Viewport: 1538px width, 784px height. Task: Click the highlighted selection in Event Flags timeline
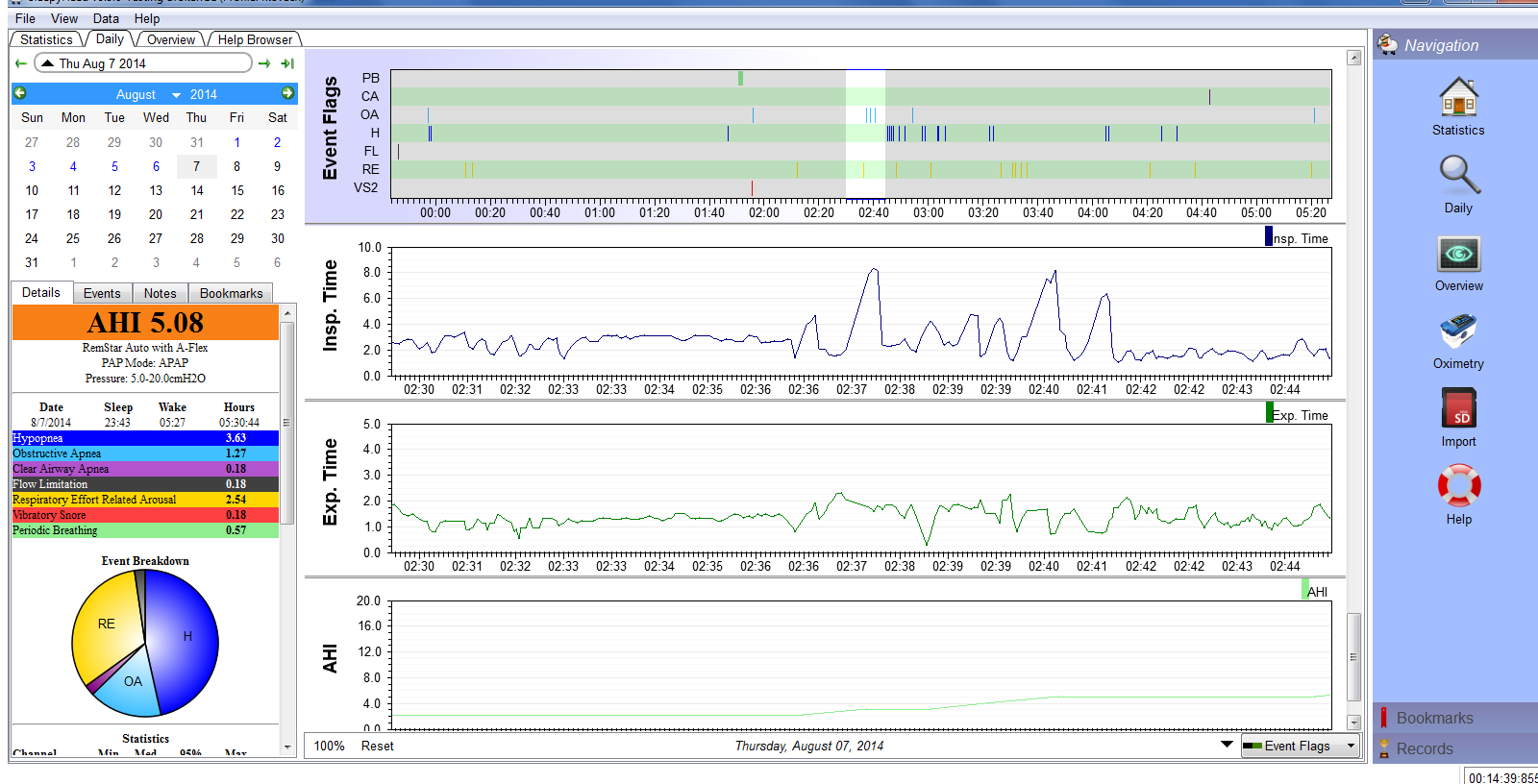(x=865, y=133)
